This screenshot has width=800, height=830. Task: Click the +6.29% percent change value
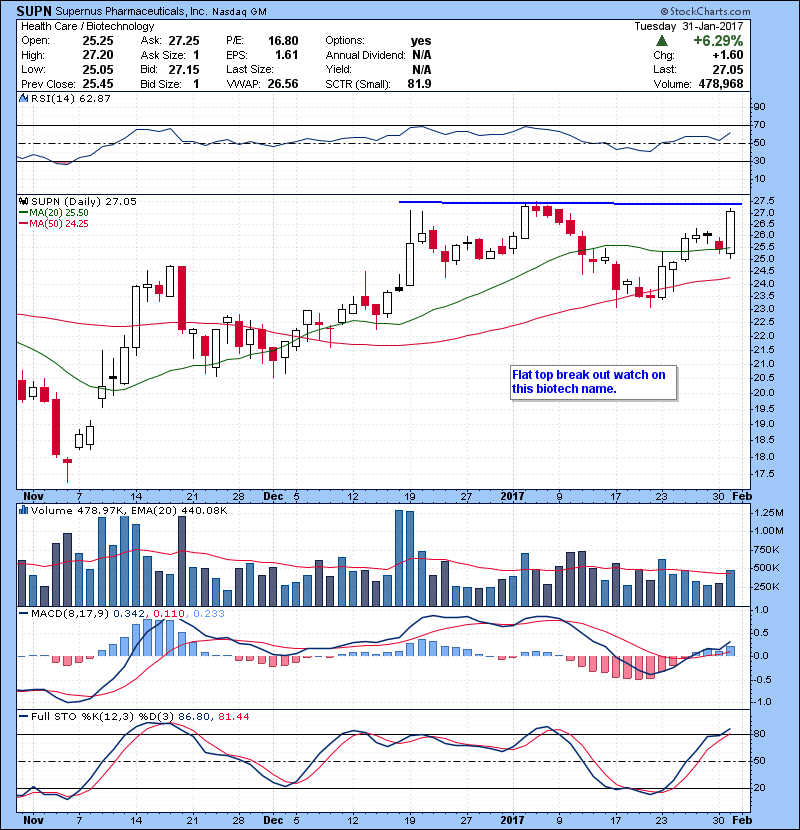point(718,41)
